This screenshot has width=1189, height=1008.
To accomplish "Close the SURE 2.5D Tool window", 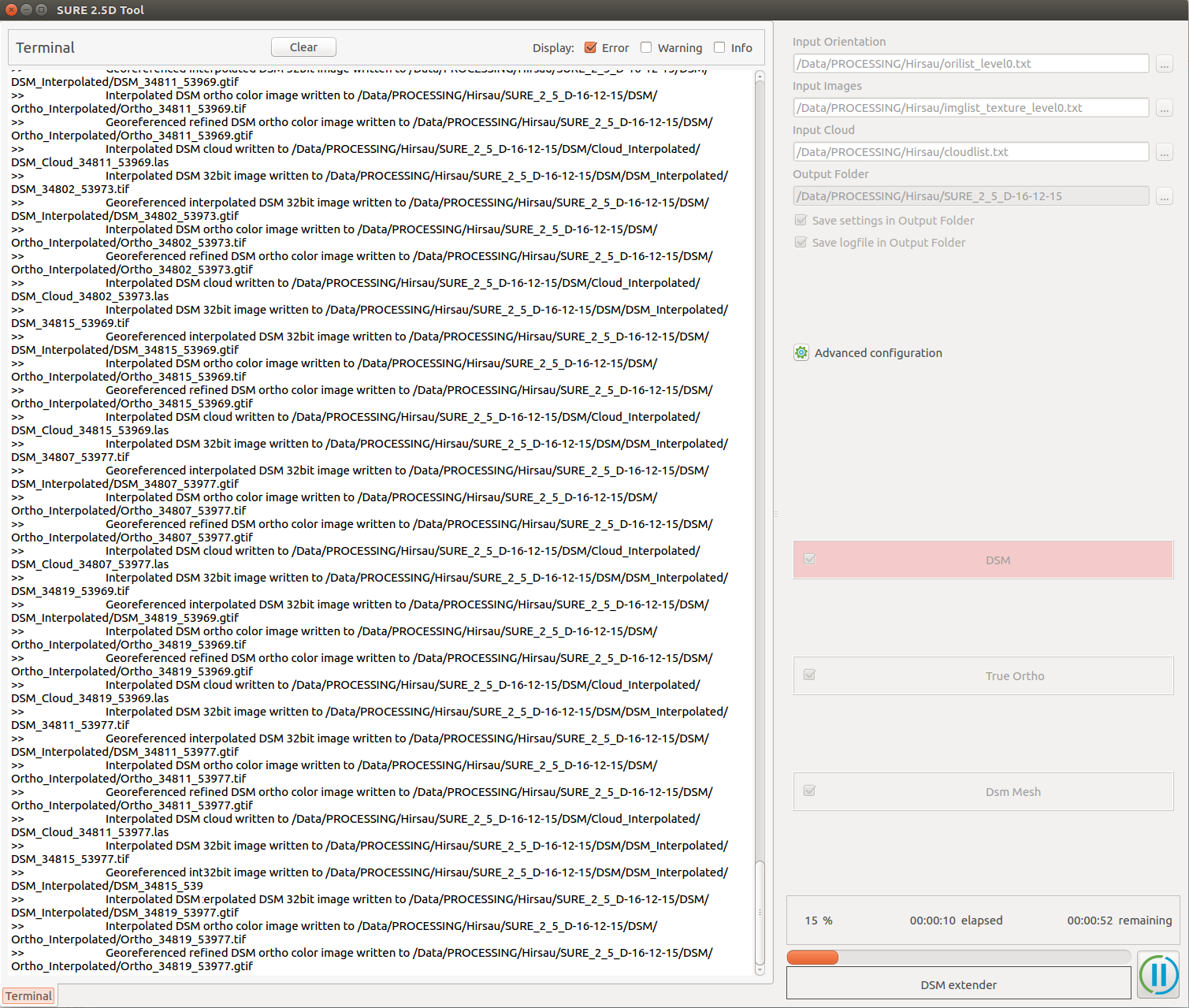I will pos(11,10).
